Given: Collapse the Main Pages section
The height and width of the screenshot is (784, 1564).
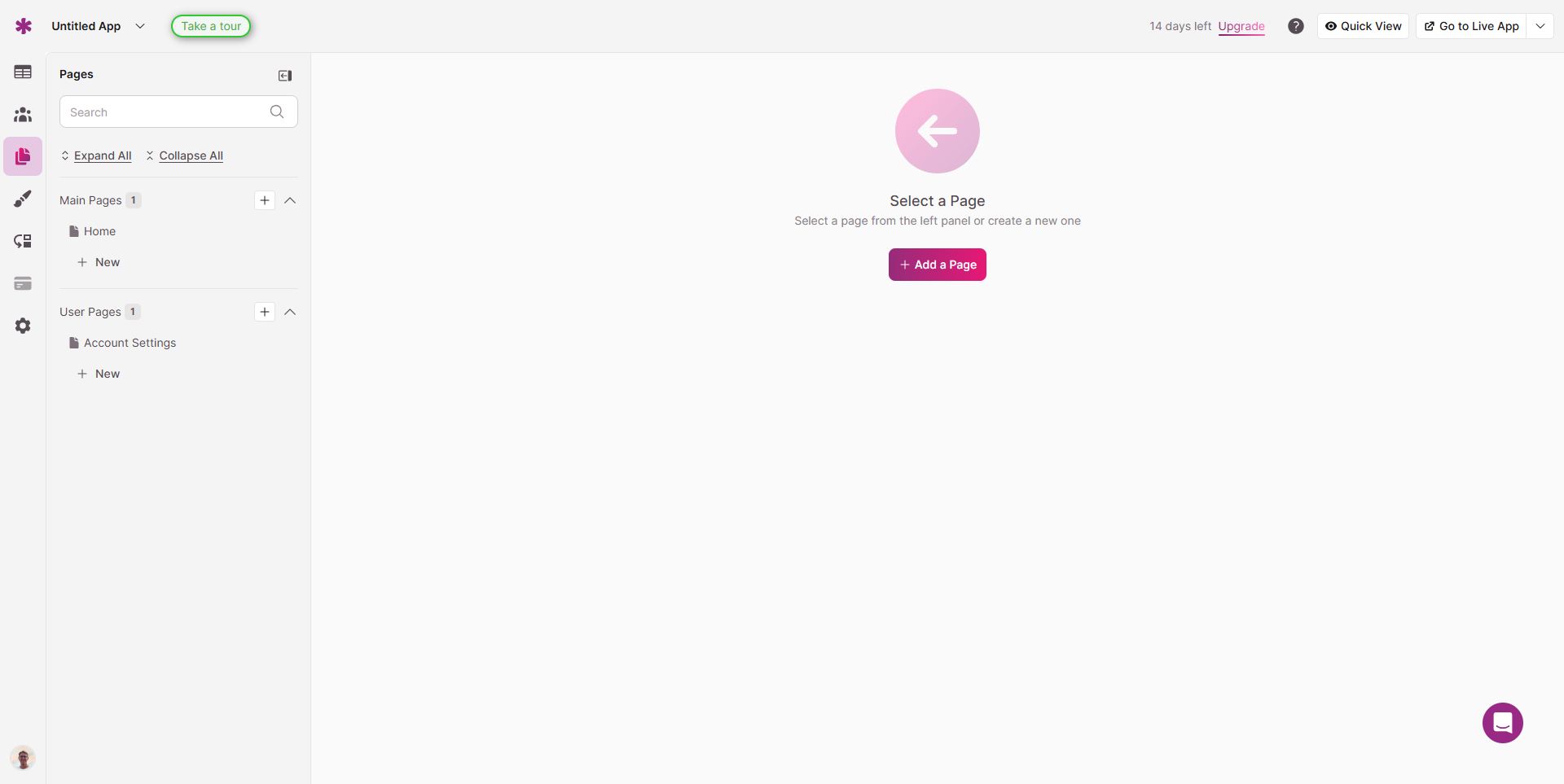Looking at the screenshot, I should [290, 200].
